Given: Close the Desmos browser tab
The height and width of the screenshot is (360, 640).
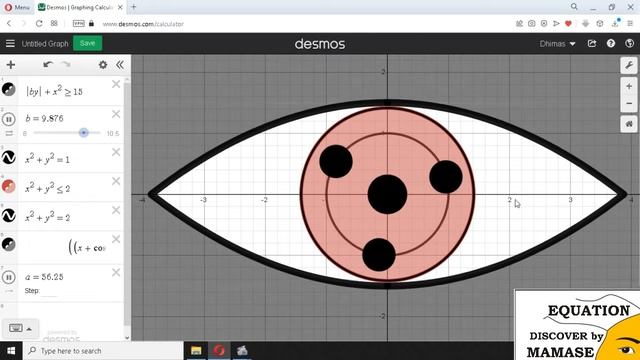Looking at the screenshot, I should coord(120,7).
